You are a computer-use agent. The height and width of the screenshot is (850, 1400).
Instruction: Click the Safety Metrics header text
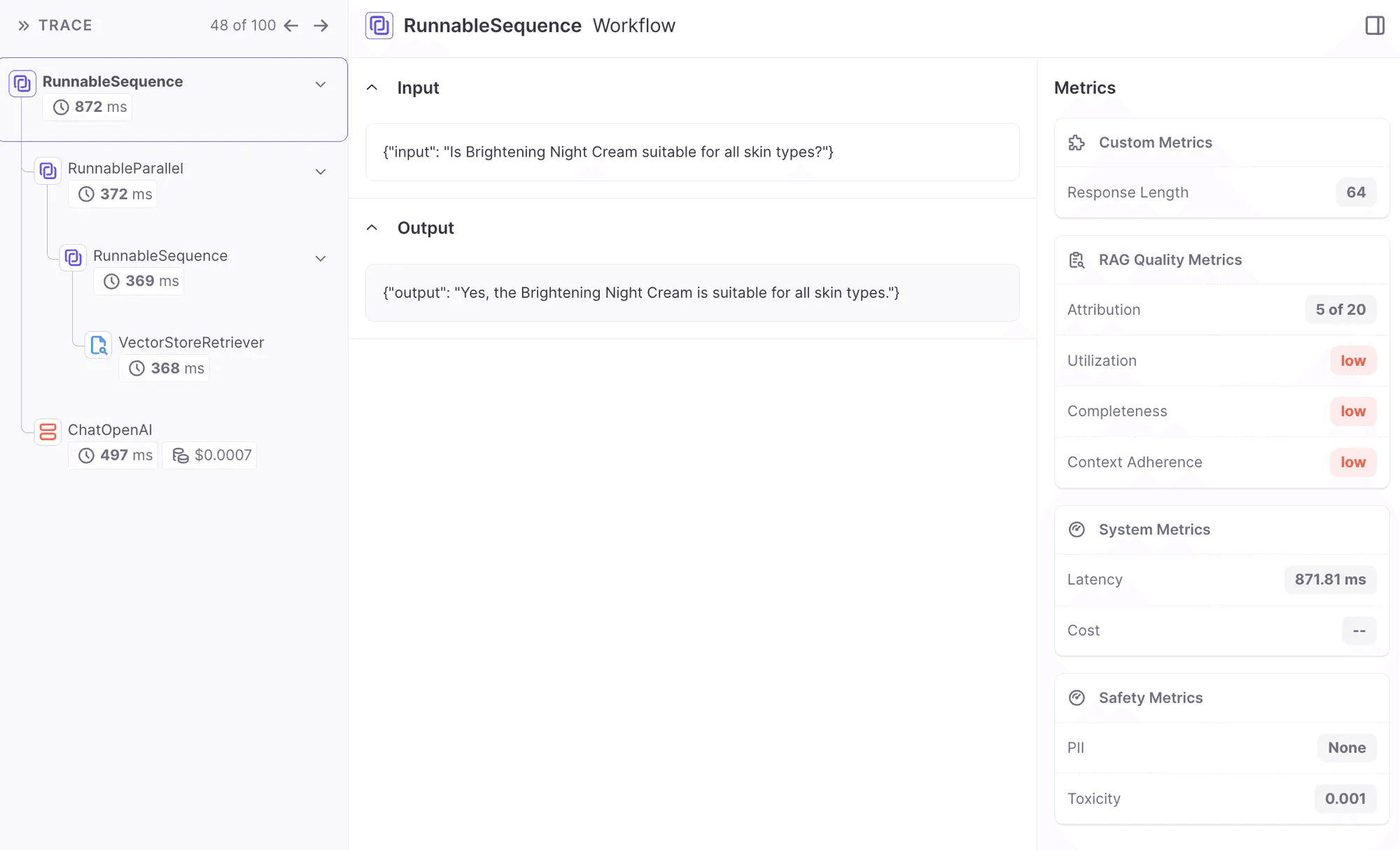1150,698
